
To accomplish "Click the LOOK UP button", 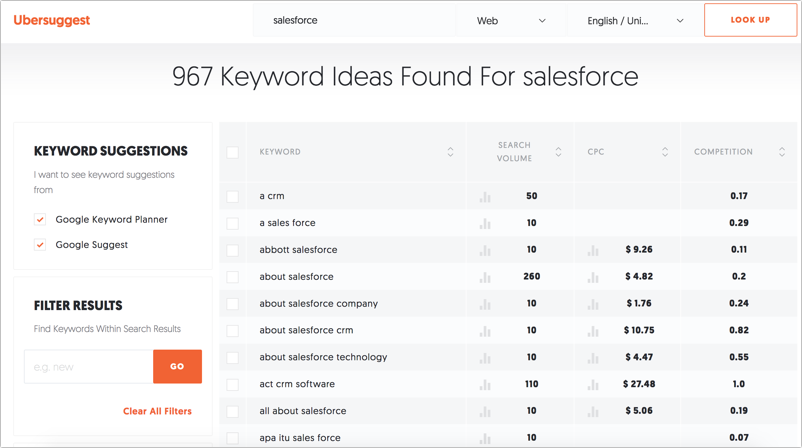I will (x=750, y=20).
